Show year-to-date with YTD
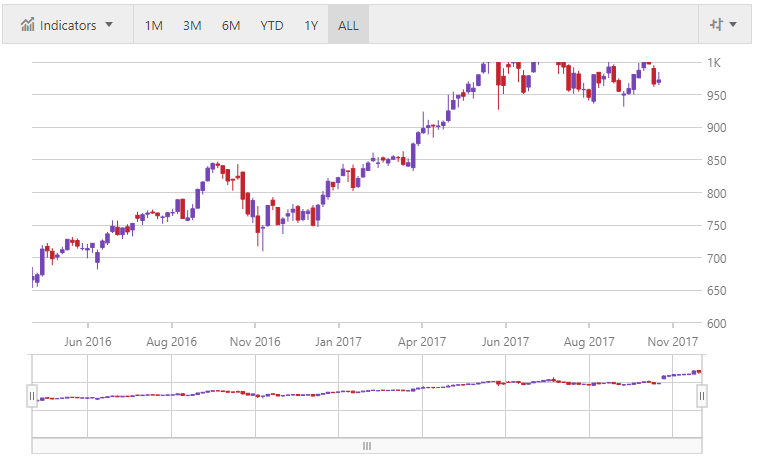 click(271, 25)
